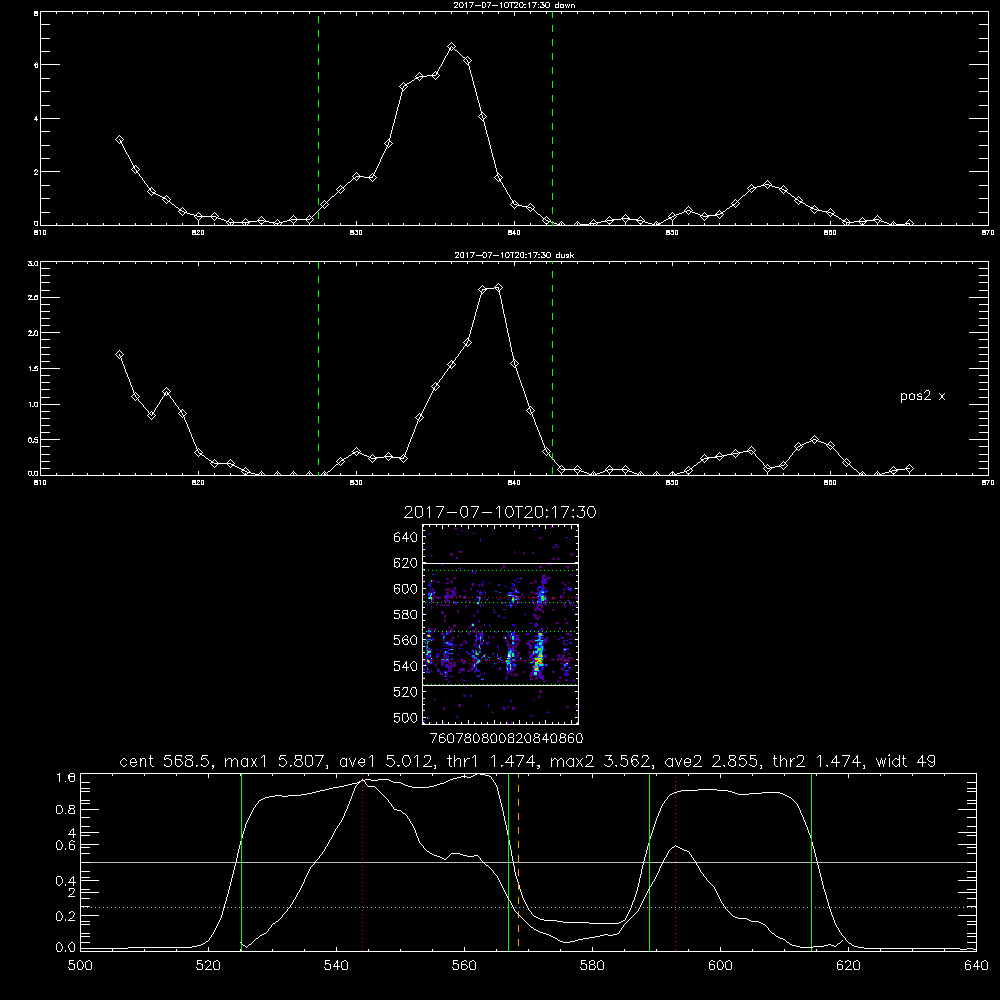Click the "thr1 1.474" value in stats line
Image resolution: width=1000 pixels, height=1000 pixels.
(491, 761)
